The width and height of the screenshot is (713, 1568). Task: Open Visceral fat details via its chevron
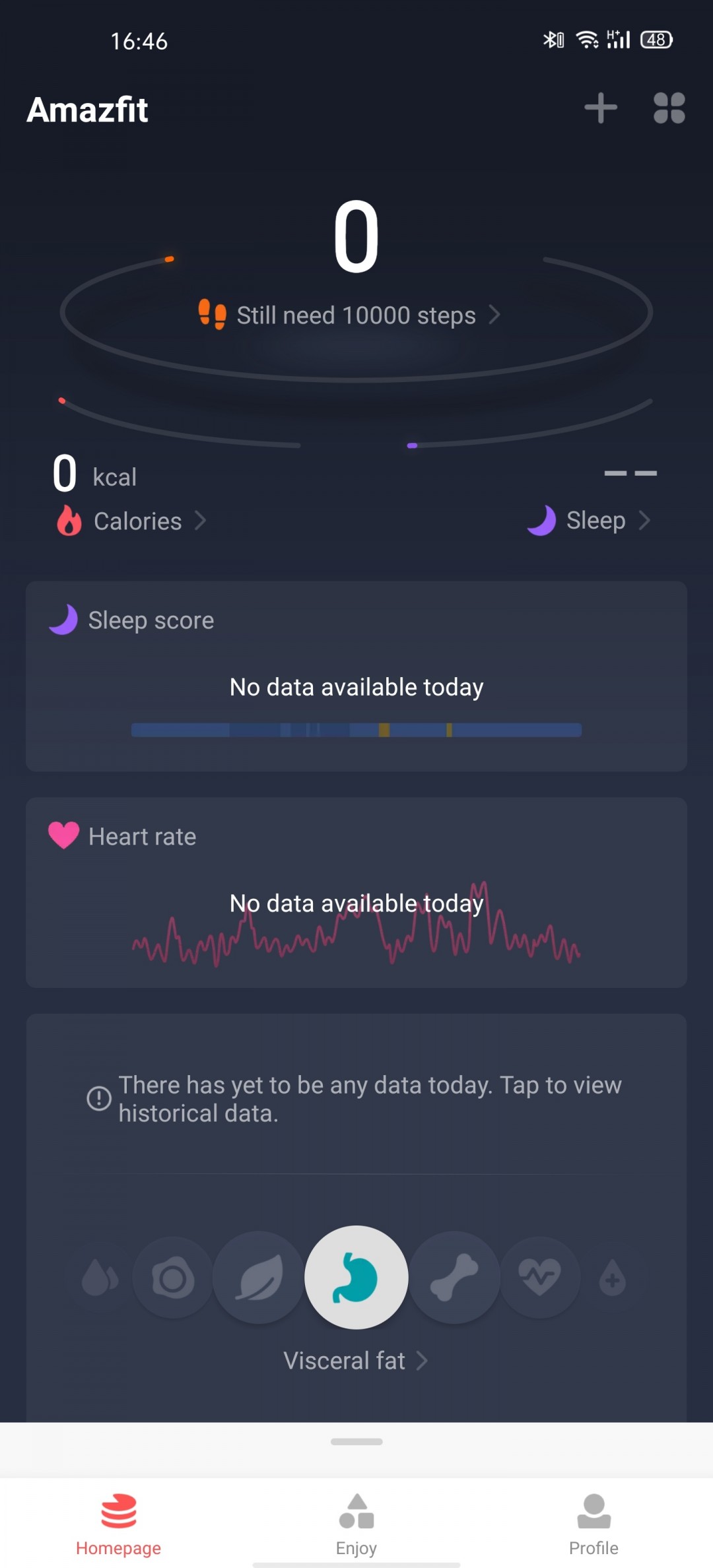(x=422, y=1359)
